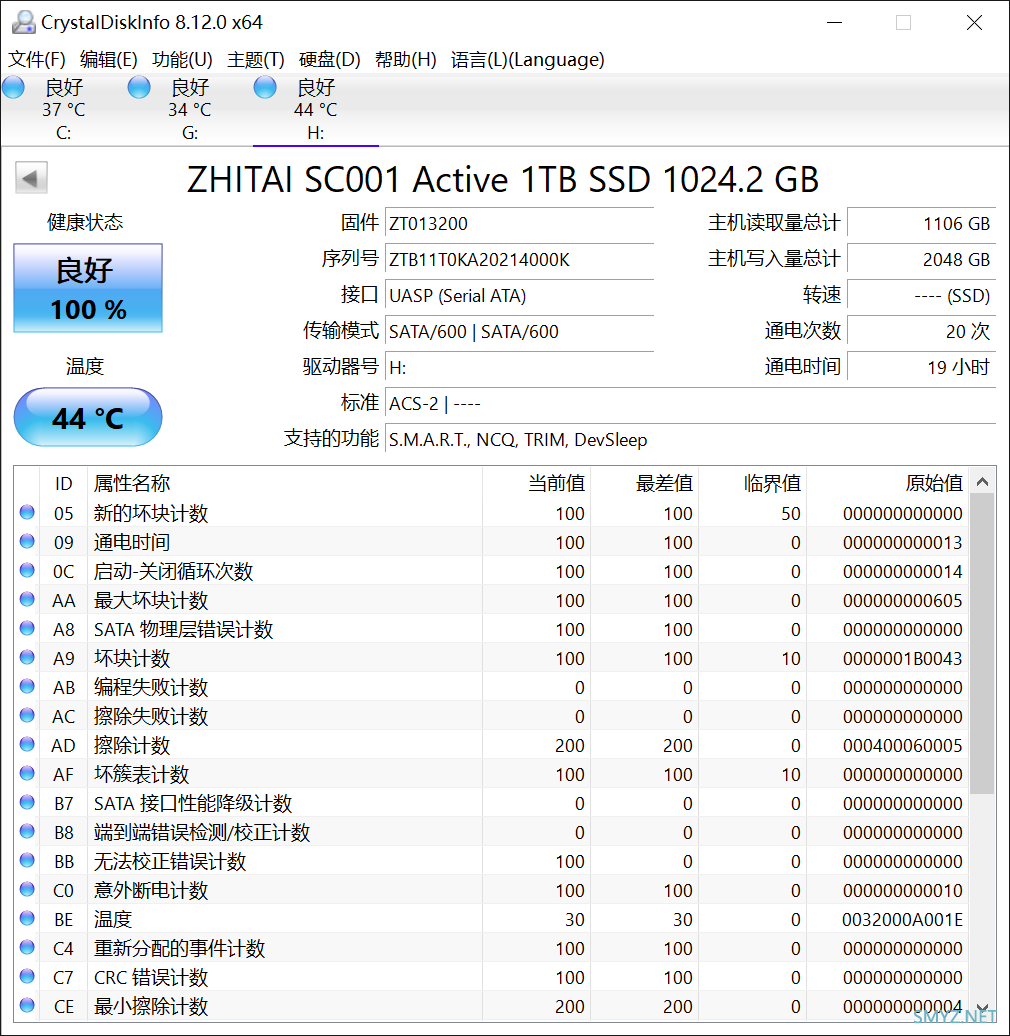Open the 文件(F) menu
Screen dimensions: 1010x1036
coord(37,59)
